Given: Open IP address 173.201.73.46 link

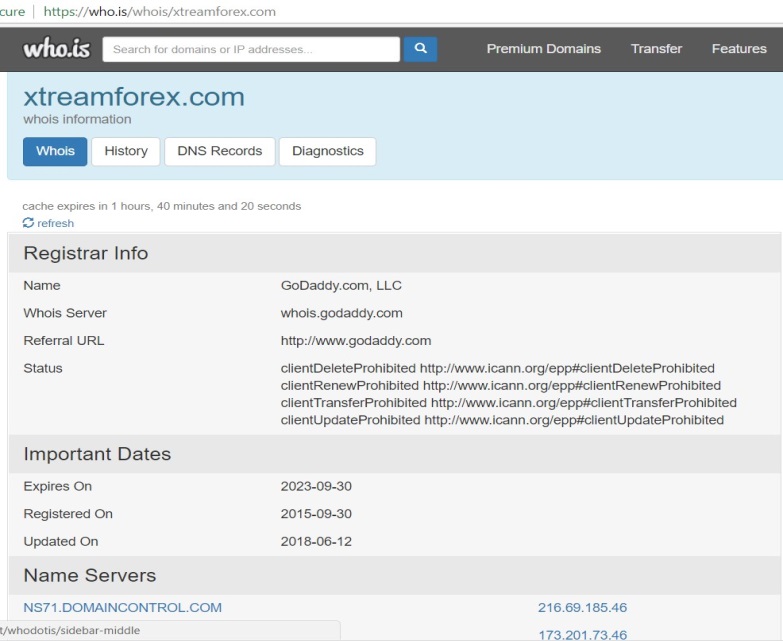Looking at the screenshot, I should [x=582, y=635].
